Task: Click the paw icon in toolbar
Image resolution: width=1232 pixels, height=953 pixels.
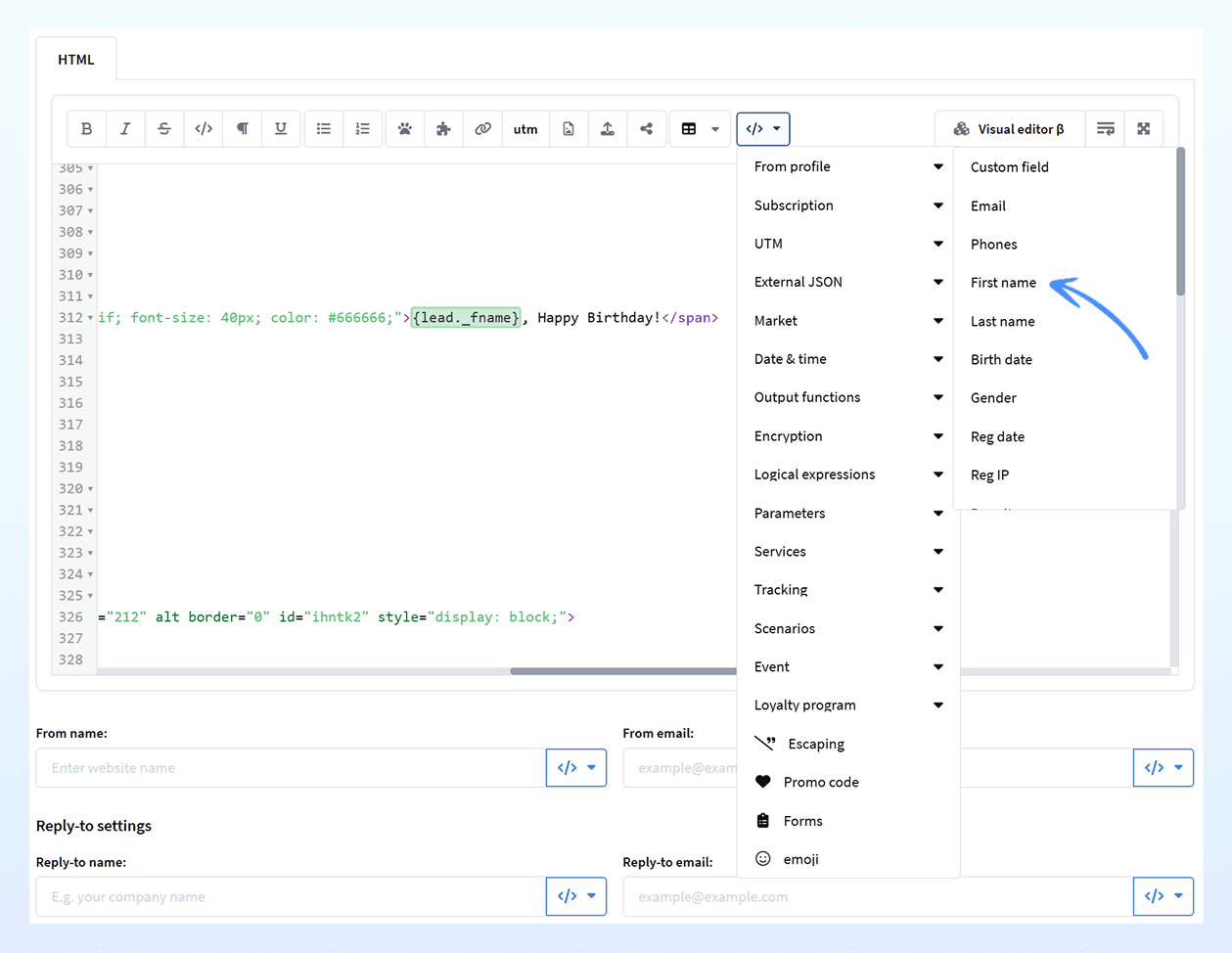Action: [x=405, y=129]
